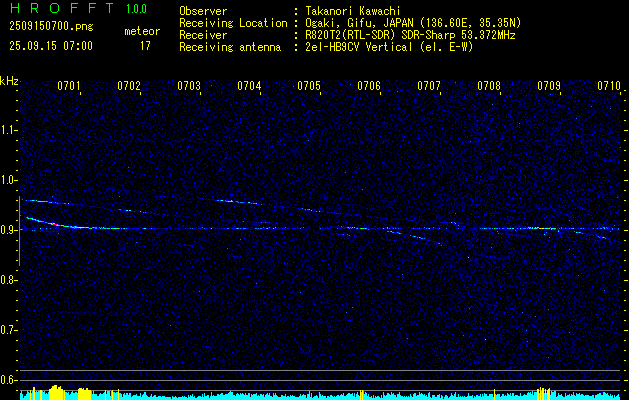
Task: Pick the 0708 time marker
Action: click(x=489, y=87)
